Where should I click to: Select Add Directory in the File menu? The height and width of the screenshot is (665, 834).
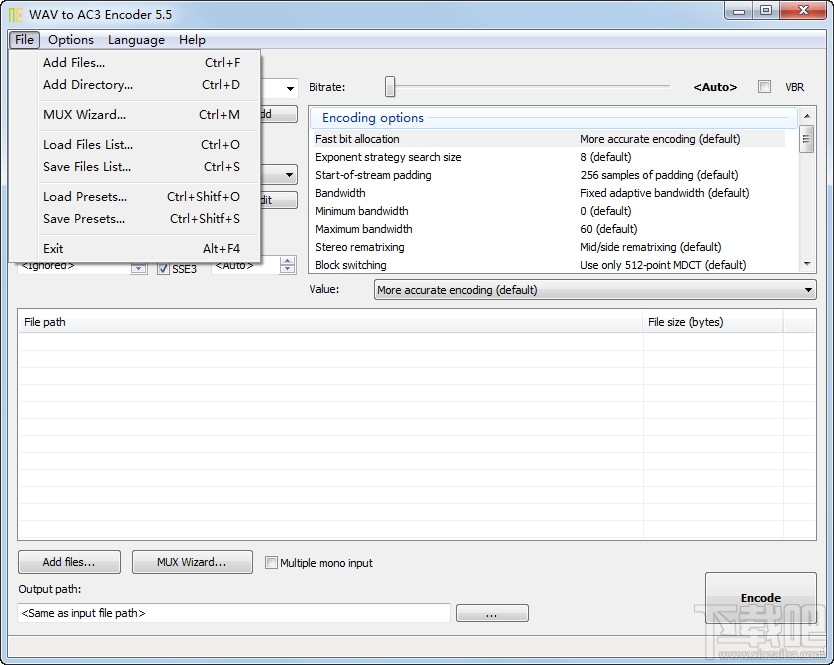click(x=87, y=85)
